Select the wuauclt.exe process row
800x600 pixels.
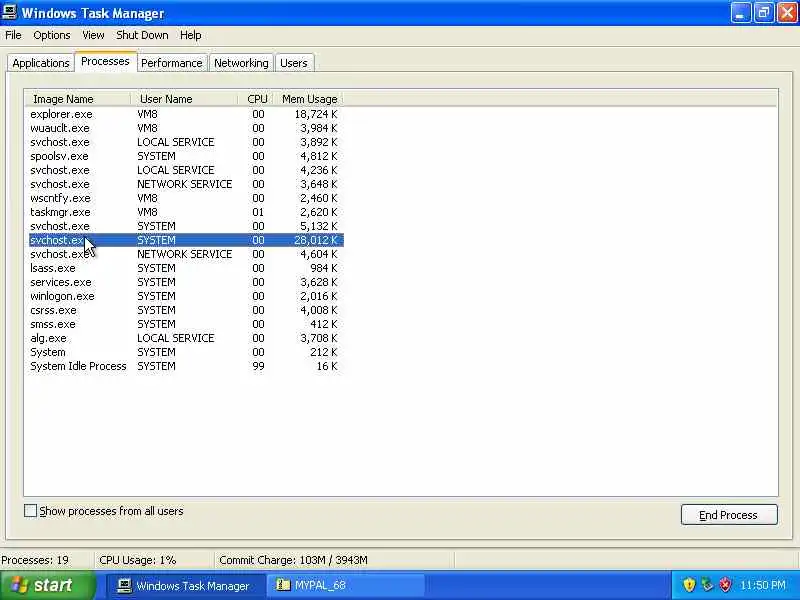(x=186, y=128)
